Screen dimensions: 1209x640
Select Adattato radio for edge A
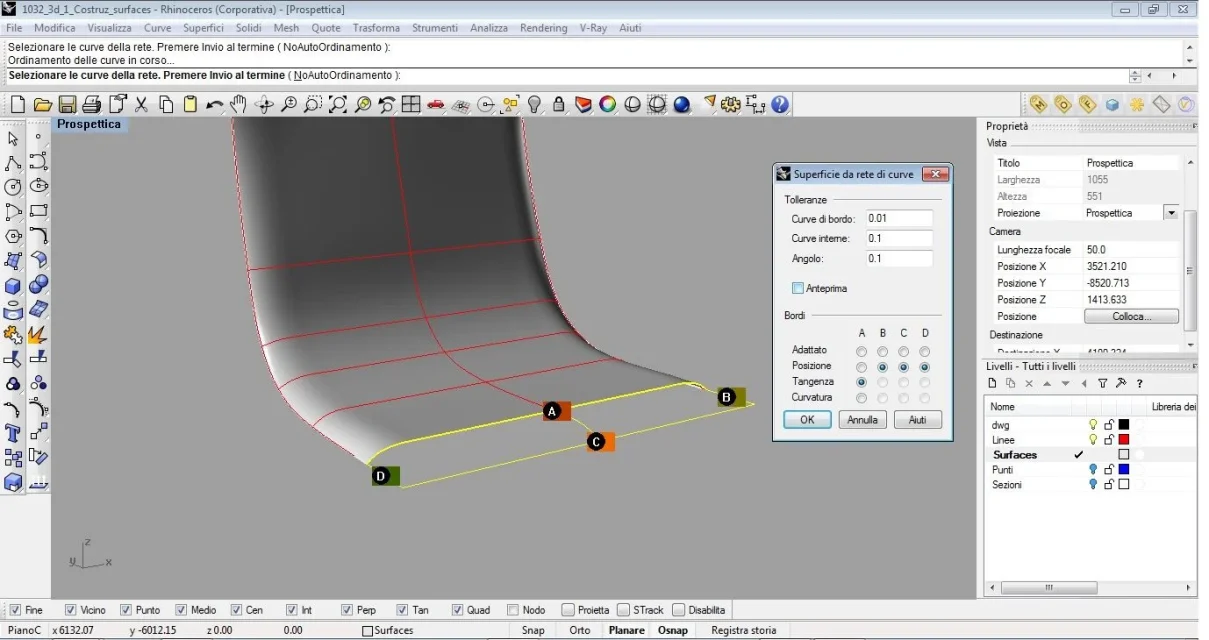[x=862, y=351]
